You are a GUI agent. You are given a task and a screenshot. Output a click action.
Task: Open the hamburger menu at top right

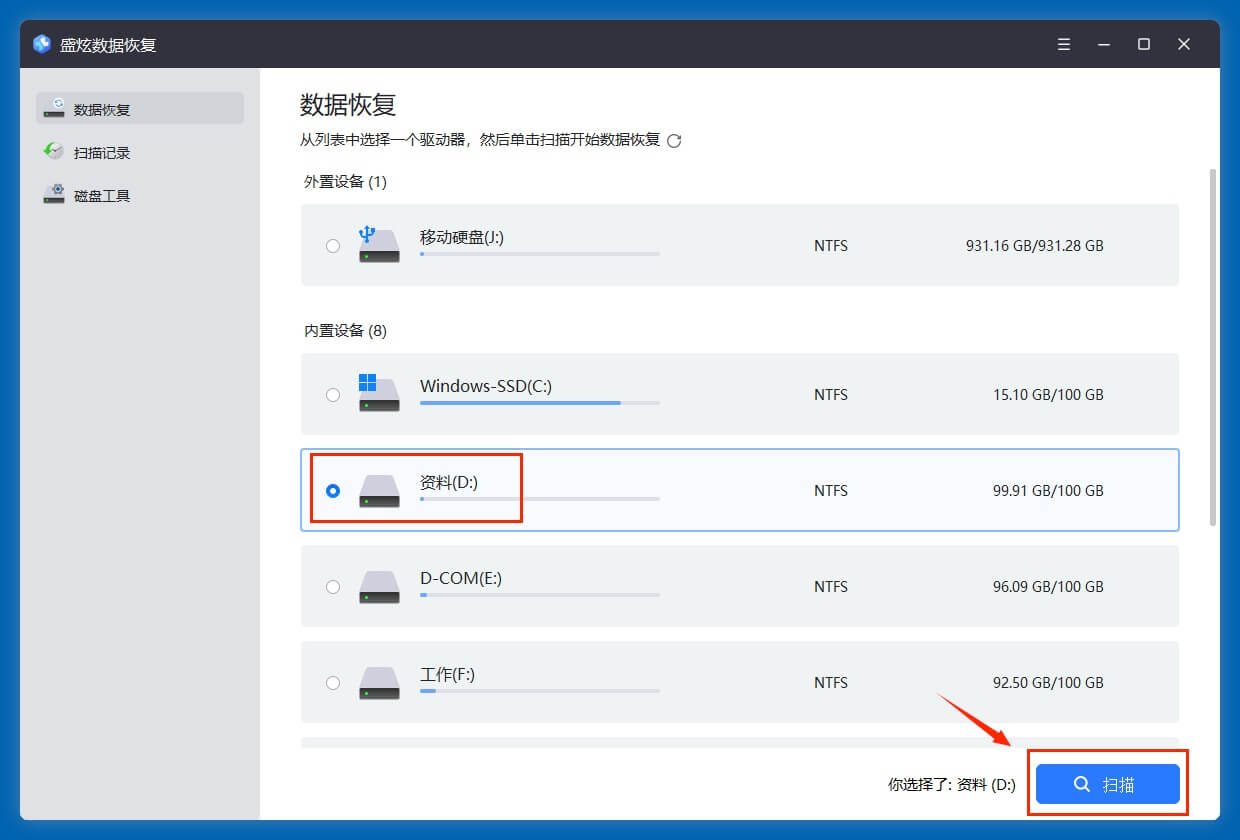(1063, 44)
